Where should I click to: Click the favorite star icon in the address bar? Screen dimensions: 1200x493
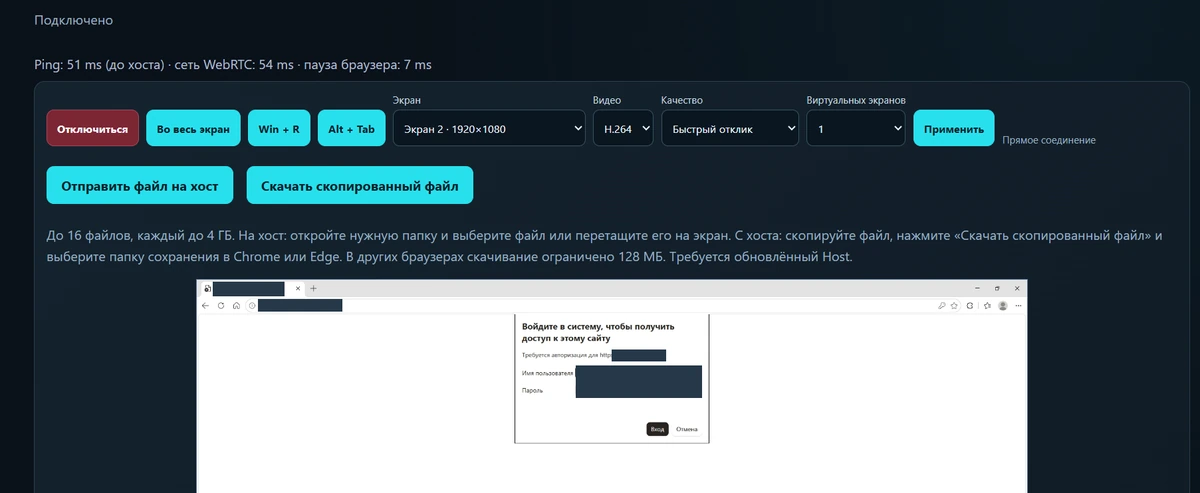click(x=954, y=306)
